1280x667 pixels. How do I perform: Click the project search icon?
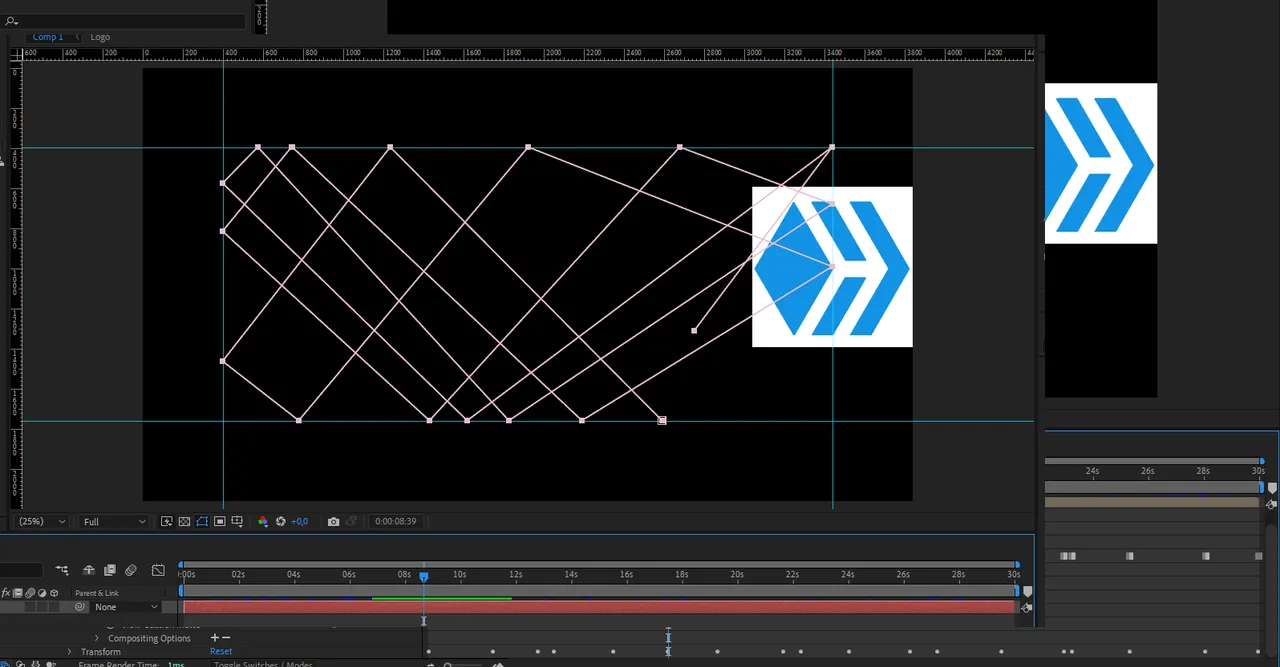[x=11, y=21]
